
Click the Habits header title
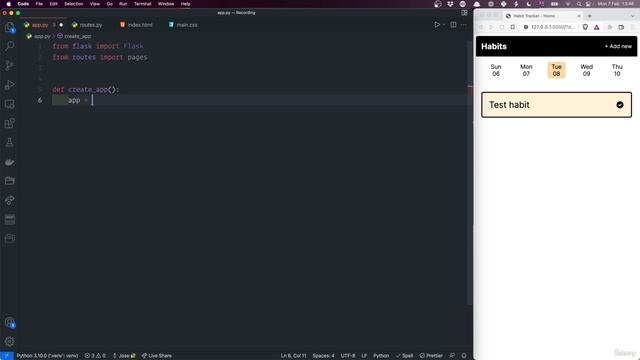(x=494, y=46)
